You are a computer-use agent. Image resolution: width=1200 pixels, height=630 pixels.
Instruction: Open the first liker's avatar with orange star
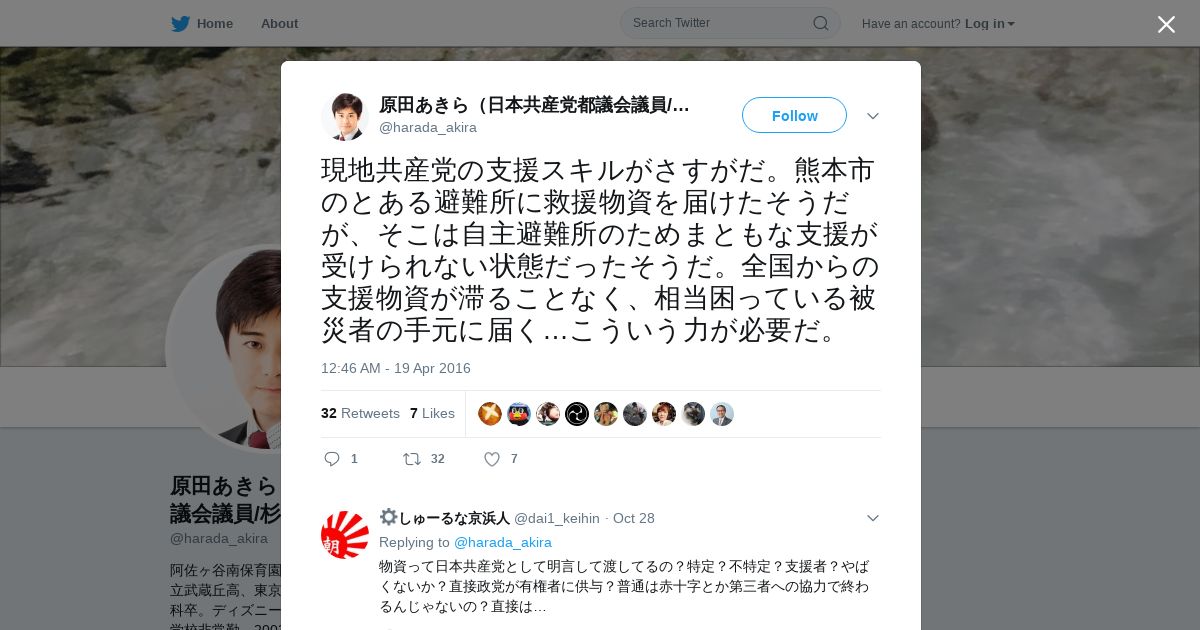click(490, 414)
